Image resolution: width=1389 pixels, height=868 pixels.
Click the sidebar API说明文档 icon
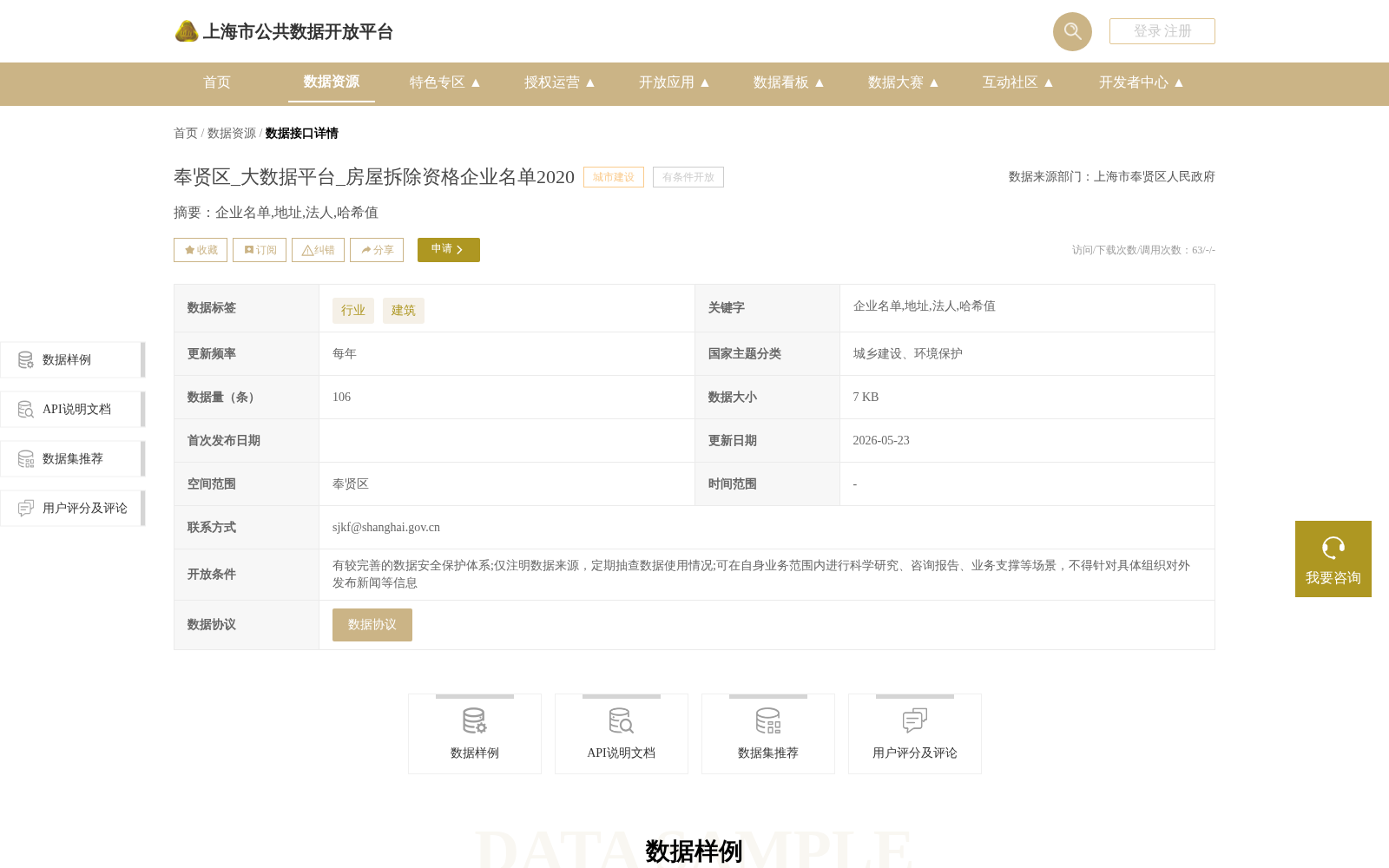[26, 409]
